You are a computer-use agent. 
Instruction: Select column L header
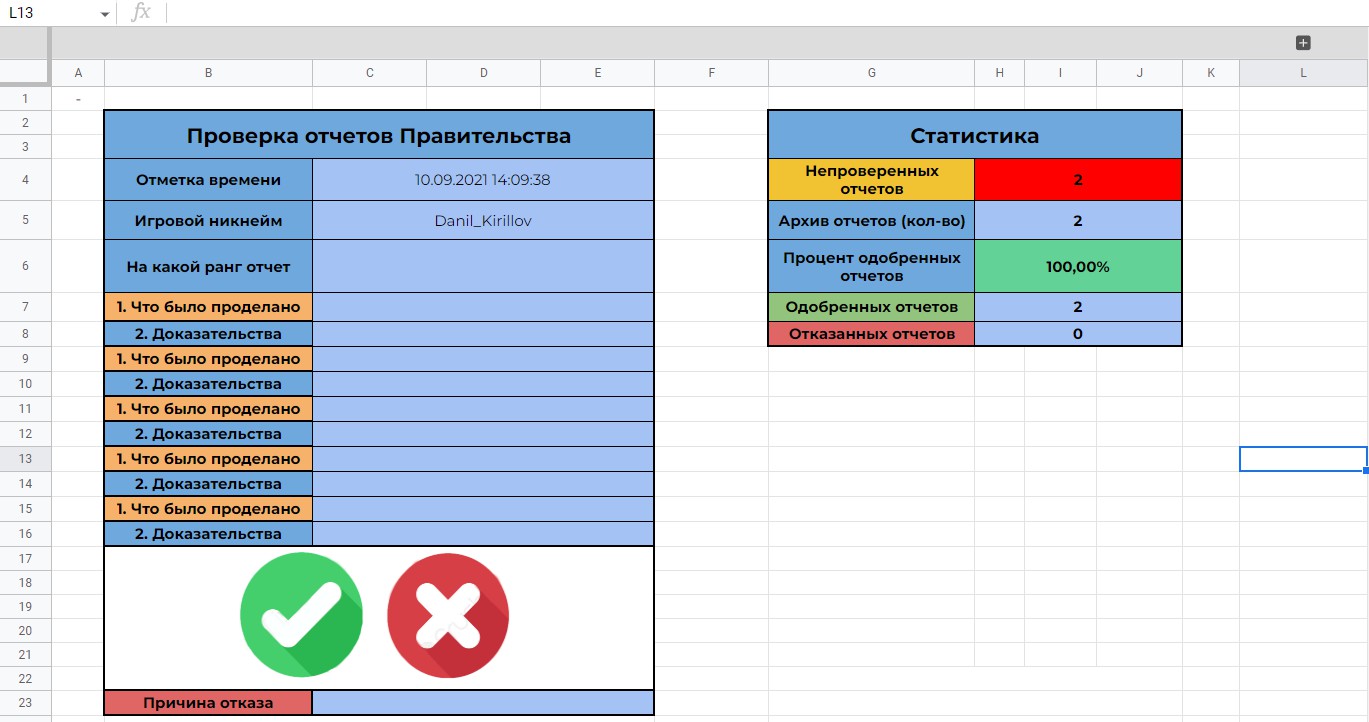1304,73
